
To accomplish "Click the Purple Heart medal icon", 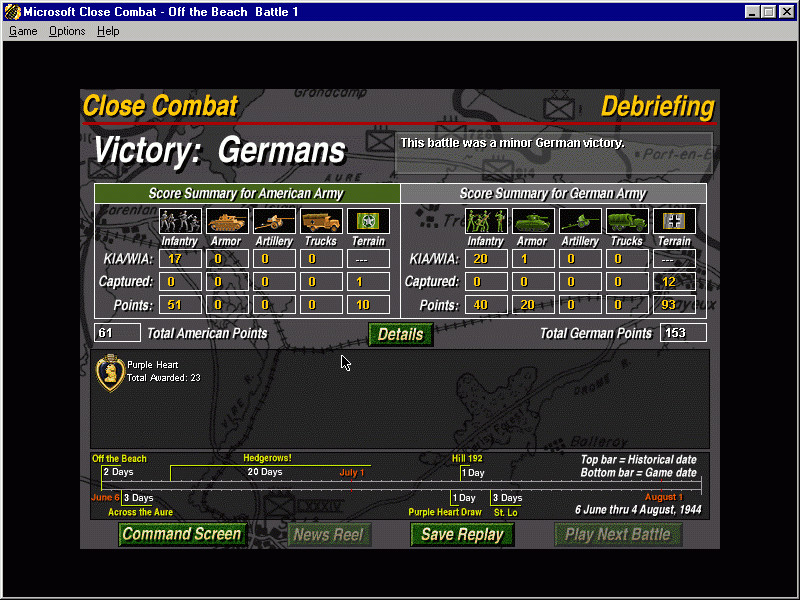I will [110, 372].
